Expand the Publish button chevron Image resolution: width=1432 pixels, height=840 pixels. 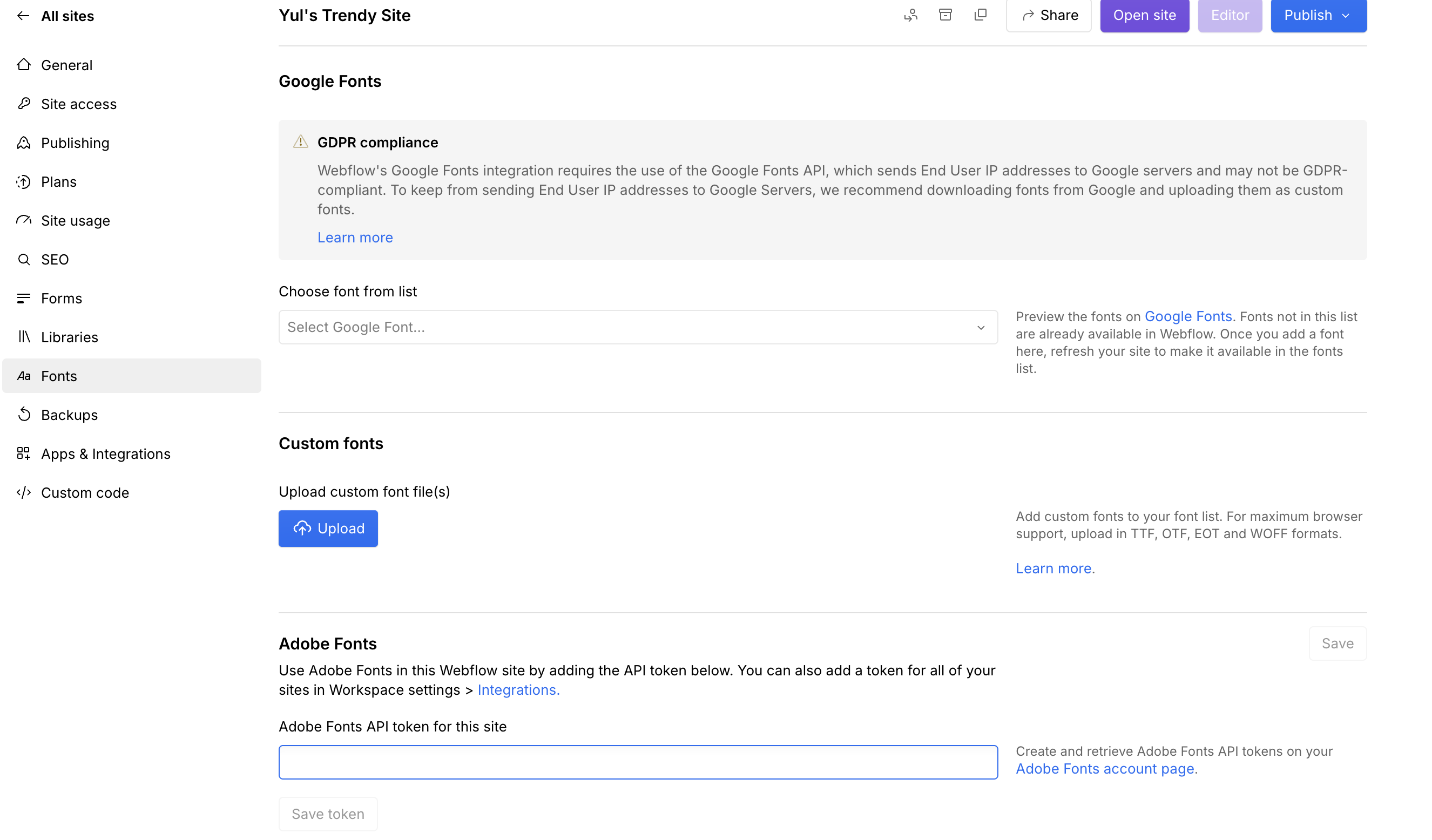click(x=1346, y=16)
